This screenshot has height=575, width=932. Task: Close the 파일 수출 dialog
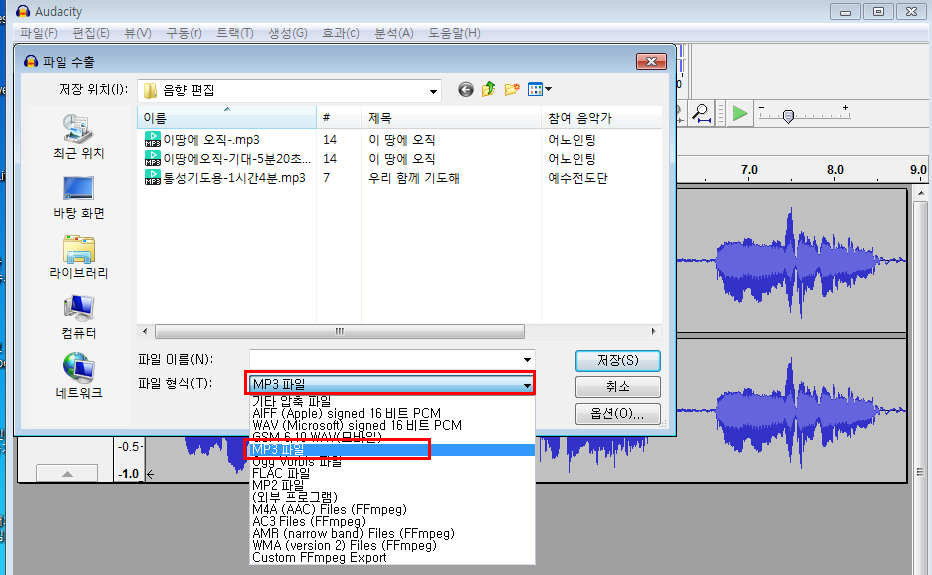[x=651, y=61]
